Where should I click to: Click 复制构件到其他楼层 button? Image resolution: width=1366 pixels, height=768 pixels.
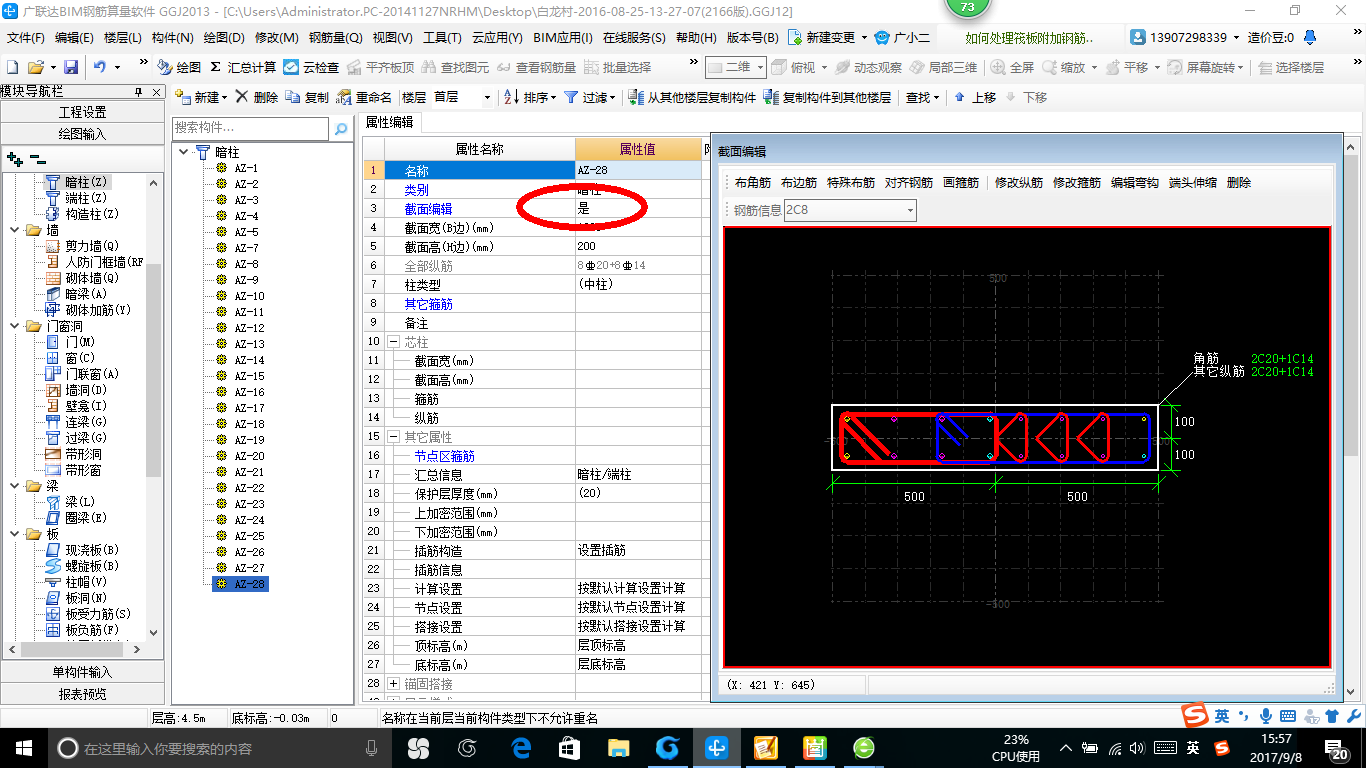point(827,97)
